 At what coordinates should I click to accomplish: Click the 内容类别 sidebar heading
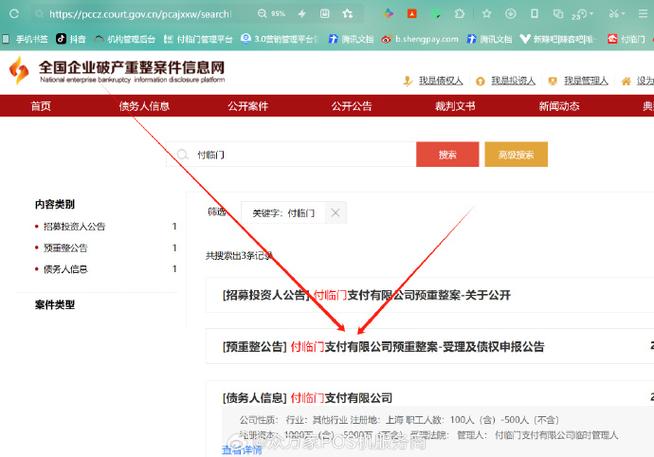(55, 204)
